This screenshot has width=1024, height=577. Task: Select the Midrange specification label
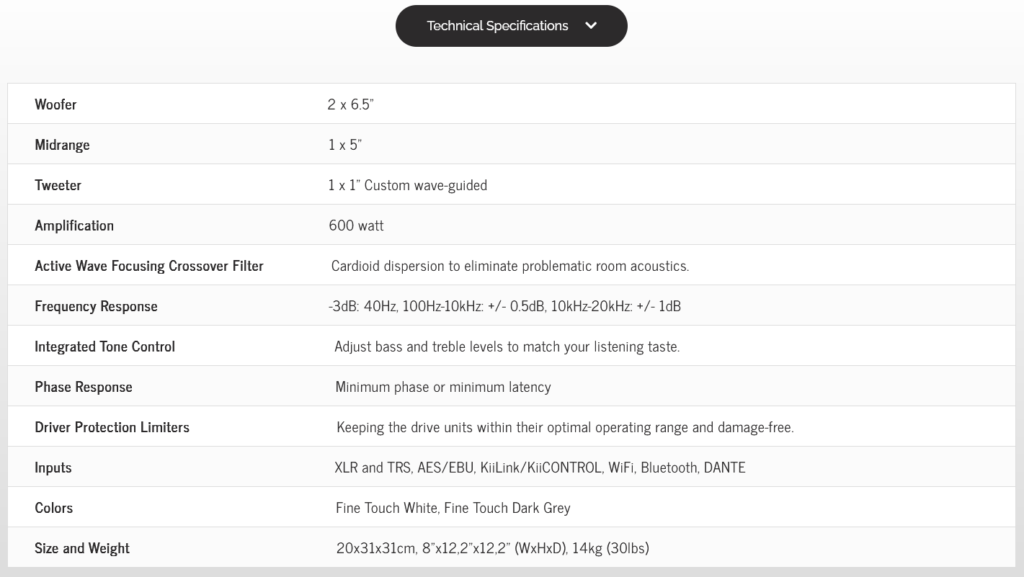point(62,145)
